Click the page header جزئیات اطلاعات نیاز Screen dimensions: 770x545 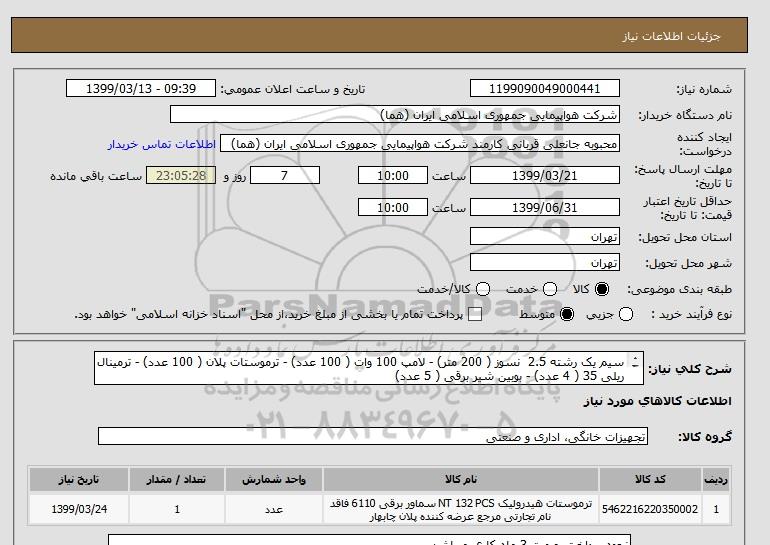click(671, 36)
